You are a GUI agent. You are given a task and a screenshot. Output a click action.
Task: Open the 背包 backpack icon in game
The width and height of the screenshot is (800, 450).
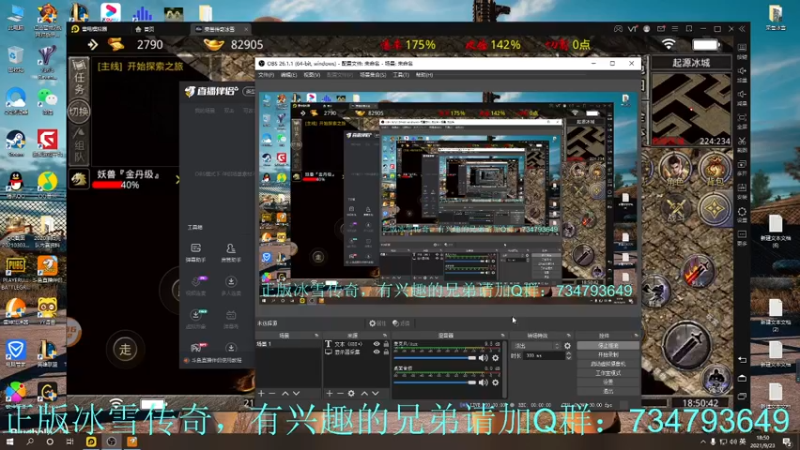pyautogui.click(x=714, y=169)
